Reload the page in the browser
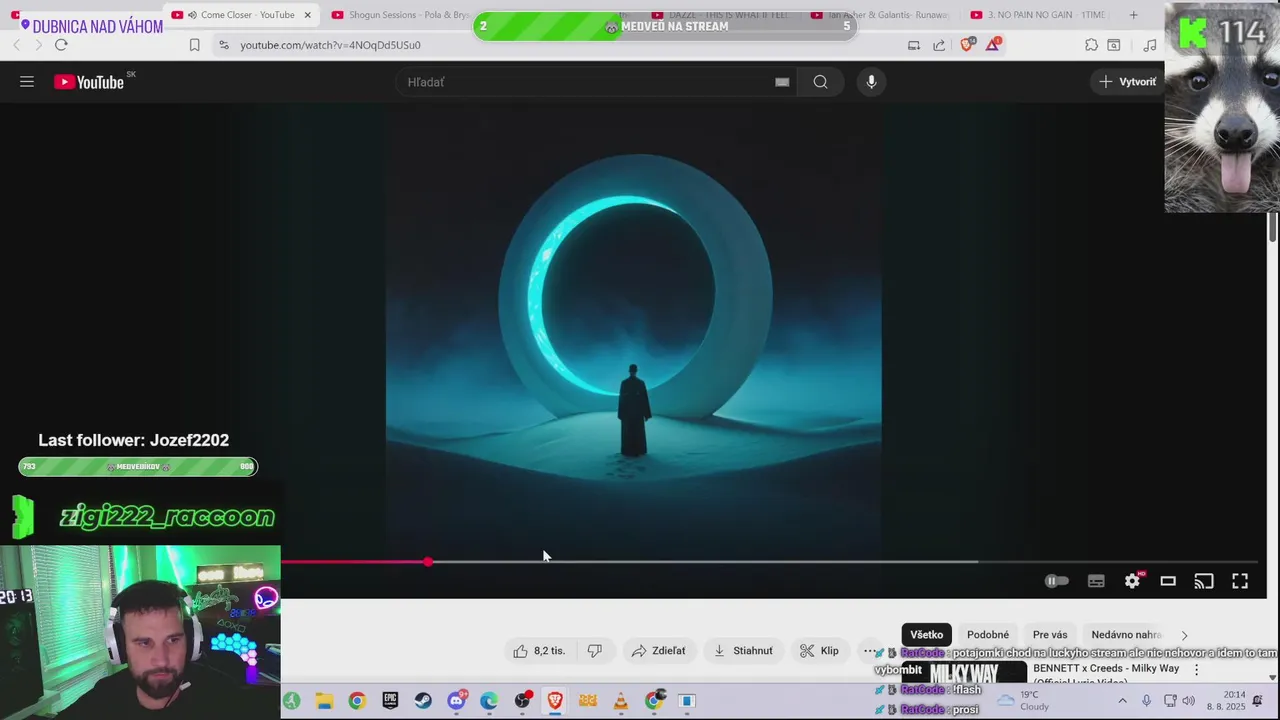1280x720 pixels. [x=61, y=45]
